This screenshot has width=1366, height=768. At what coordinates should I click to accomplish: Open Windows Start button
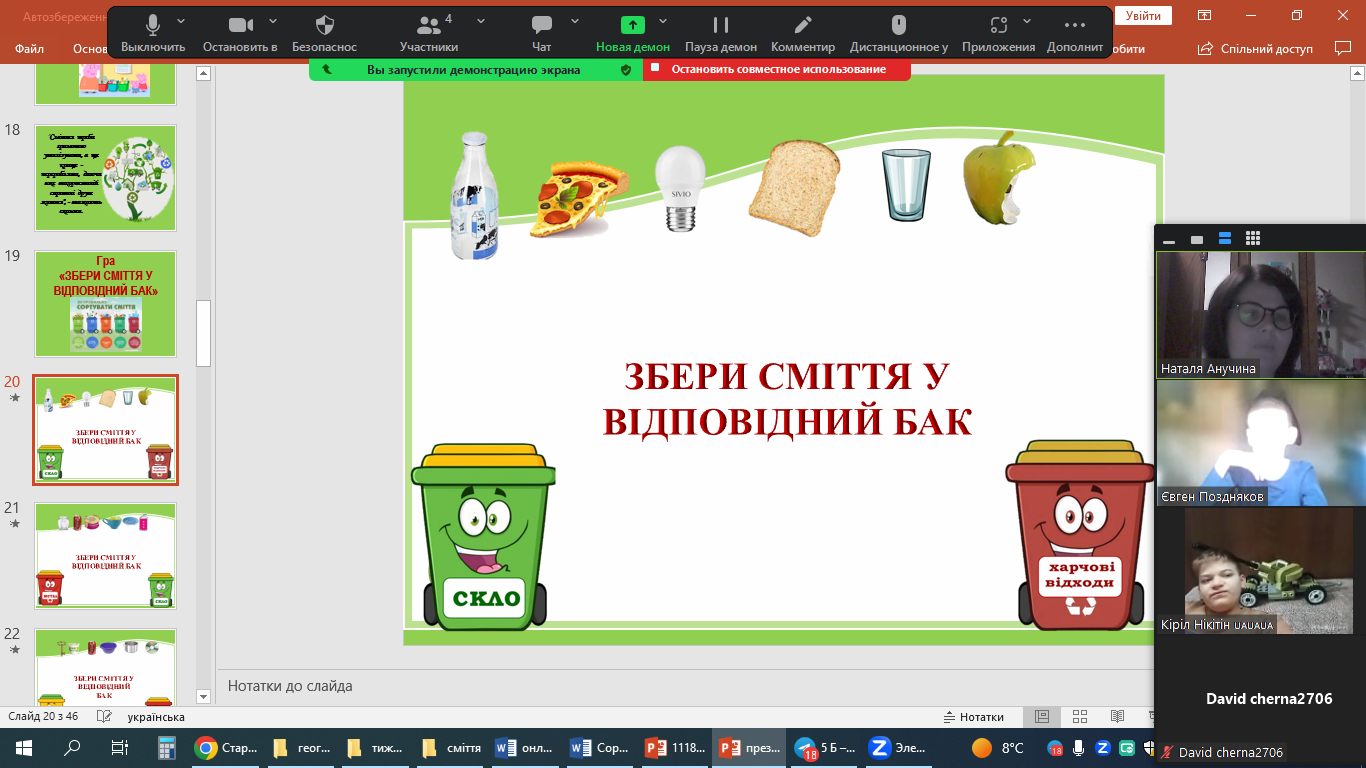coord(23,747)
